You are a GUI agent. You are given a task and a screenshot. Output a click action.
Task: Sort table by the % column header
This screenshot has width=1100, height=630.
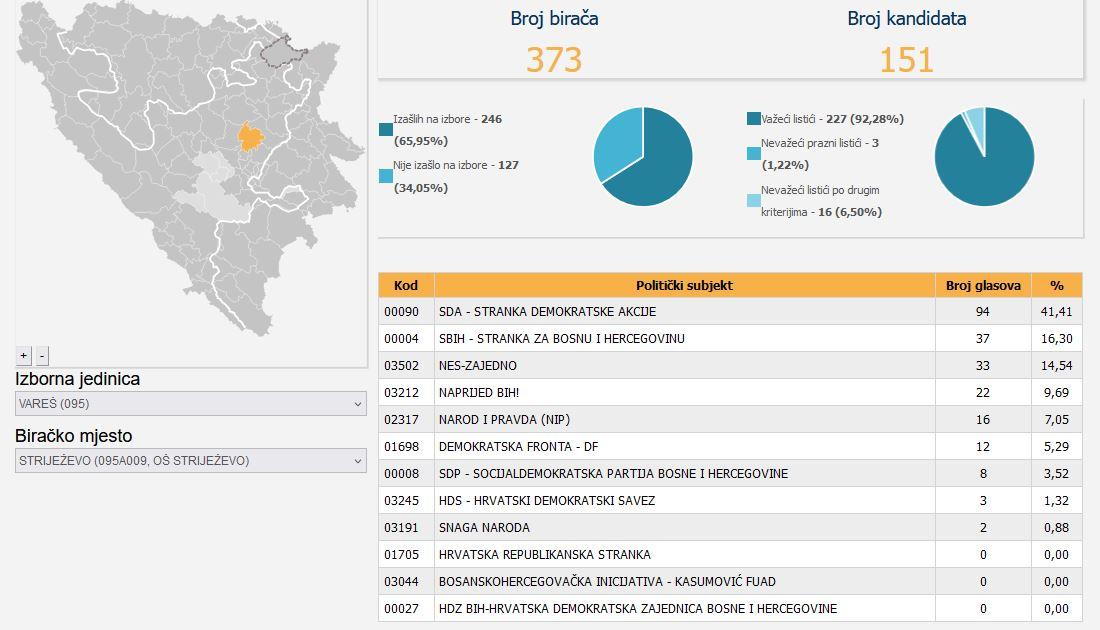coord(1057,286)
